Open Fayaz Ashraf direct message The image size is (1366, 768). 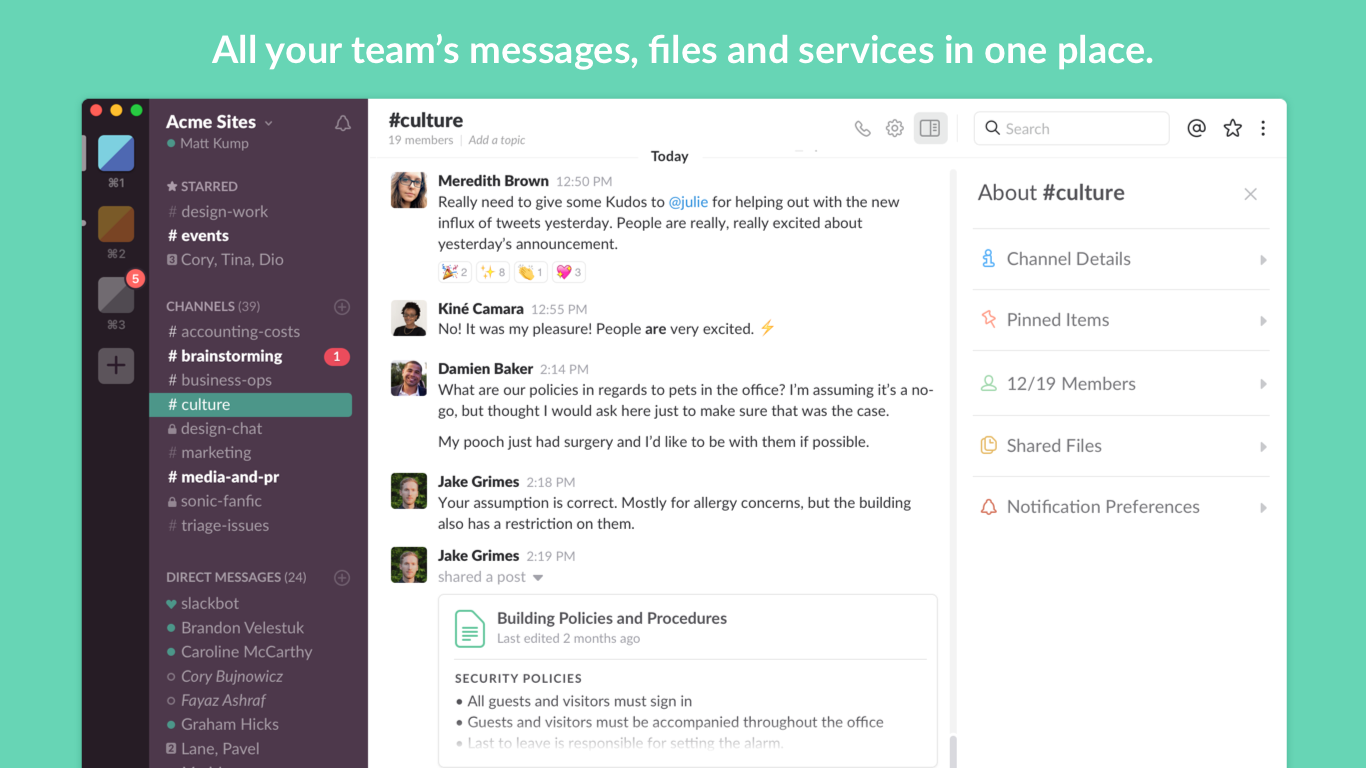216,700
